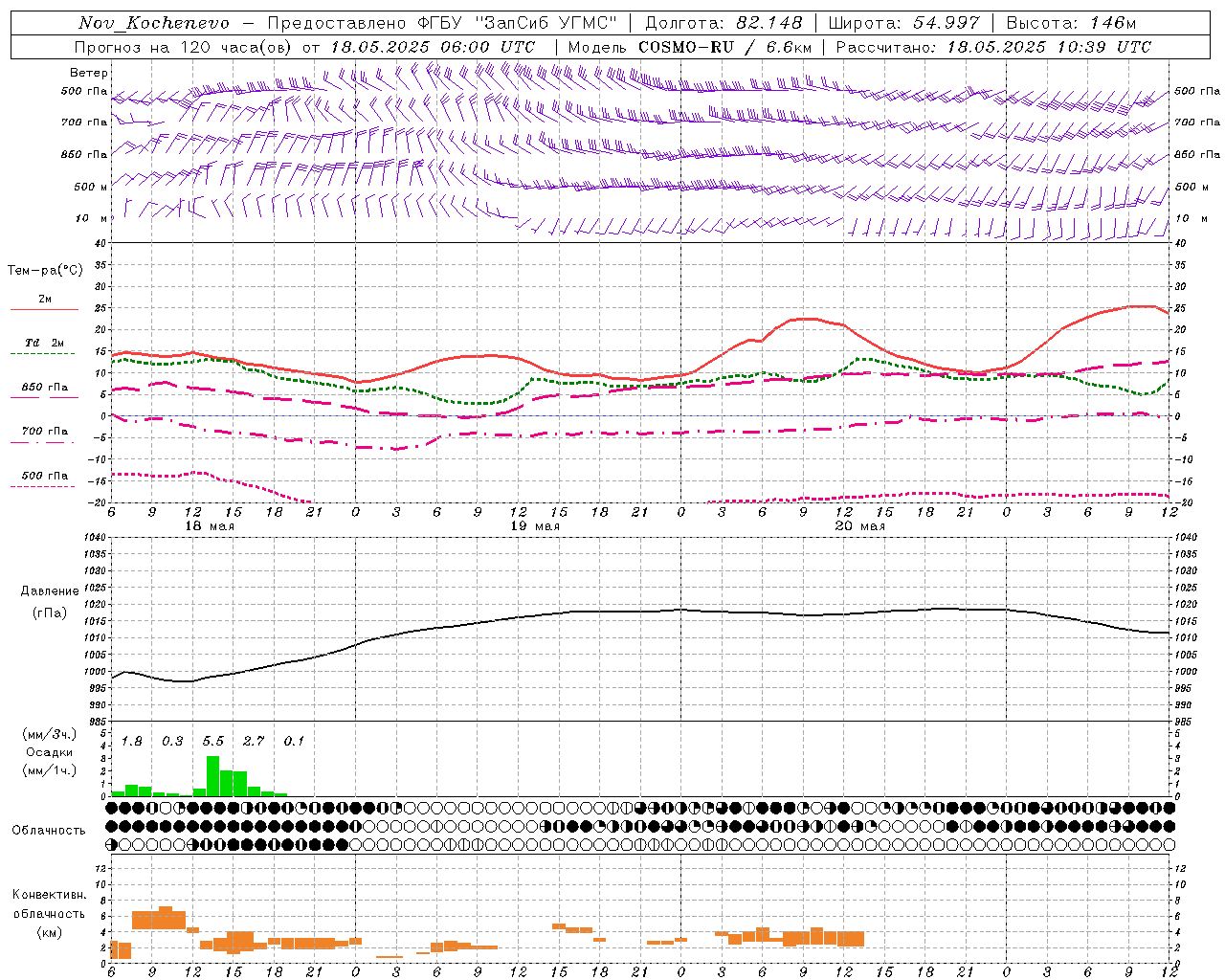The height and width of the screenshot is (980, 1225).
Task: Click the 3-hour precipitation total 5.5
Action: pos(213,742)
